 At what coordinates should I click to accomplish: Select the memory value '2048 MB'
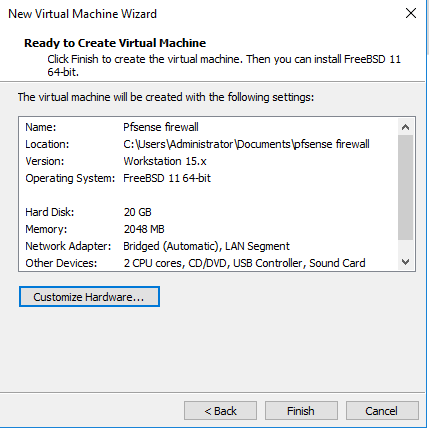coord(144,229)
